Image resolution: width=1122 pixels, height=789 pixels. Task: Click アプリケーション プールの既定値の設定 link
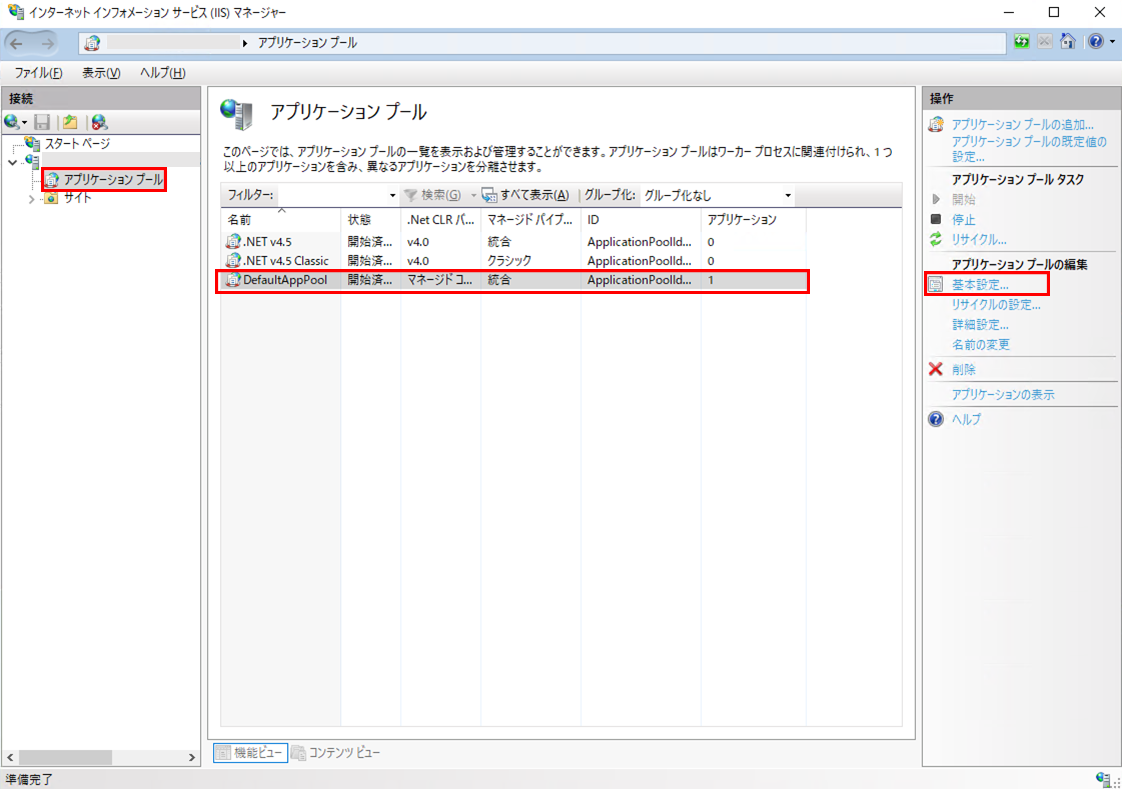1029,149
